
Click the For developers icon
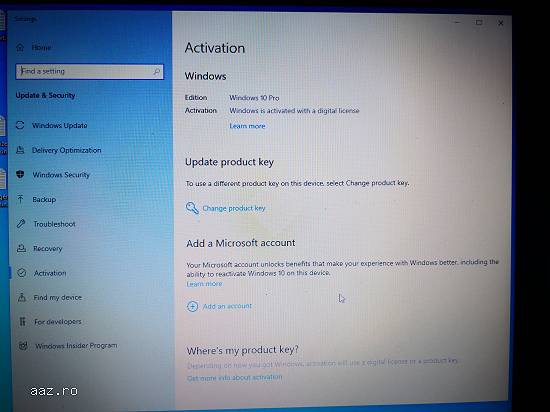click(x=22, y=322)
